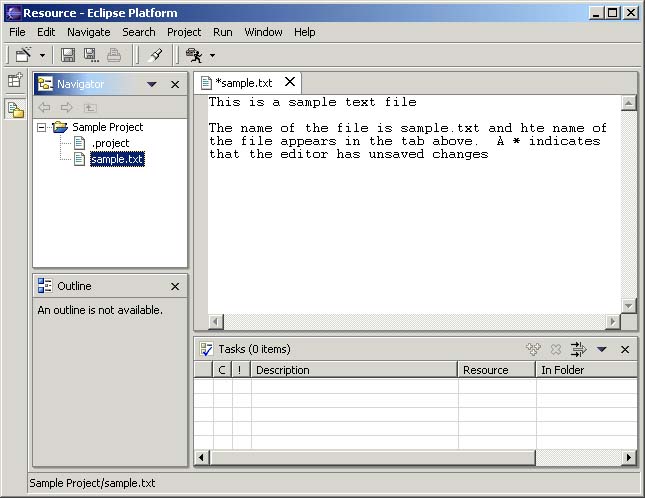Click the Navigator view title icon
The width and height of the screenshot is (645, 498).
tap(45, 84)
